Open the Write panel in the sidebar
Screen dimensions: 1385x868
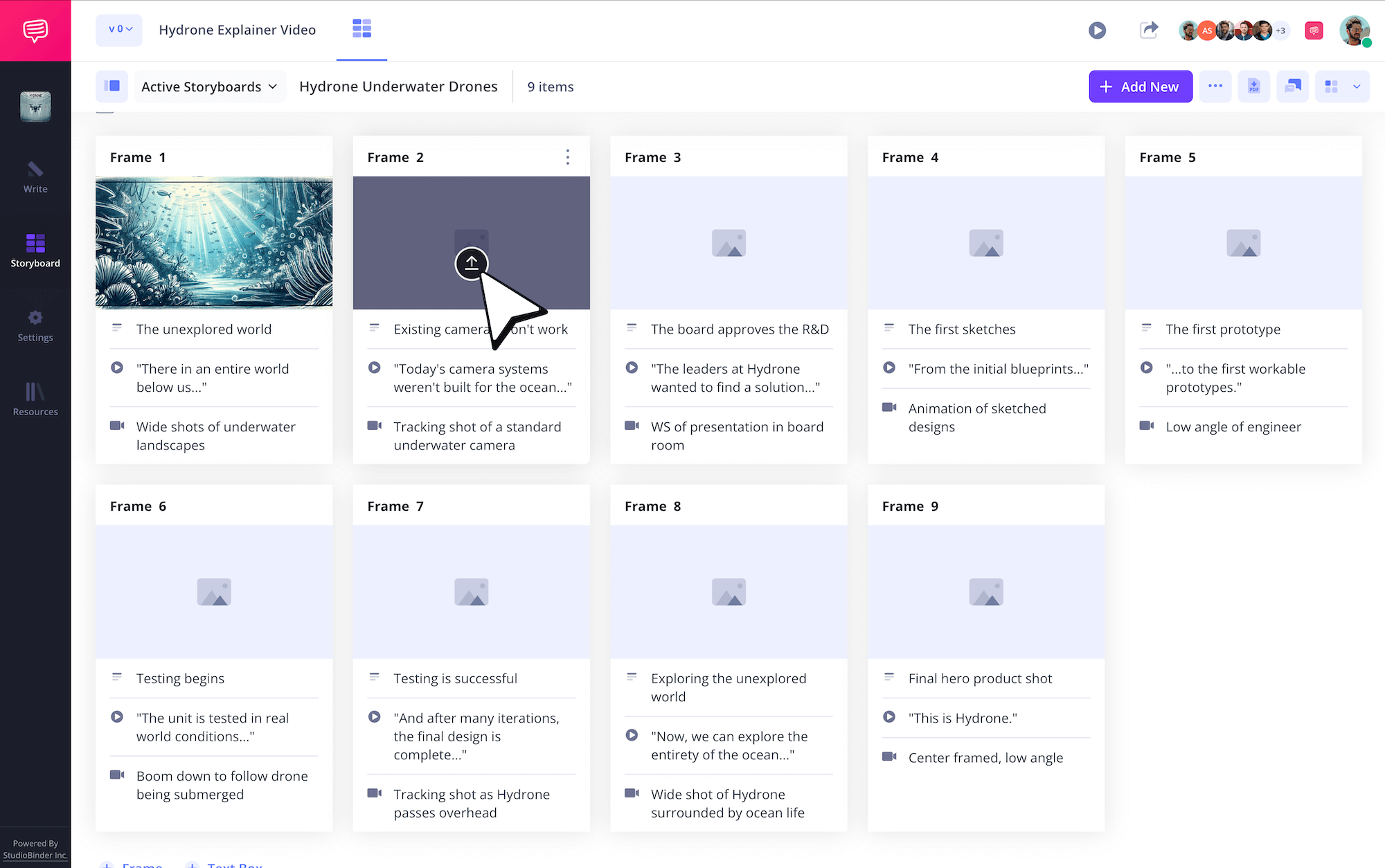(x=35, y=179)
